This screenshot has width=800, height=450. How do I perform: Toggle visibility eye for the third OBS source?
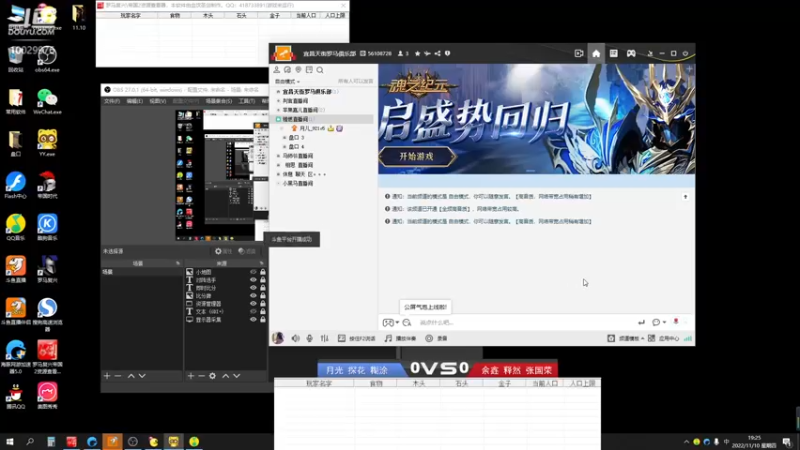[253, 288]
